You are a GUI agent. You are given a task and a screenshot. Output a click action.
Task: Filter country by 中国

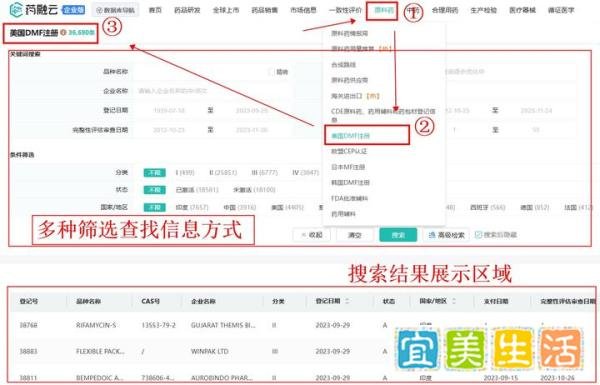[x=240, y=207]
